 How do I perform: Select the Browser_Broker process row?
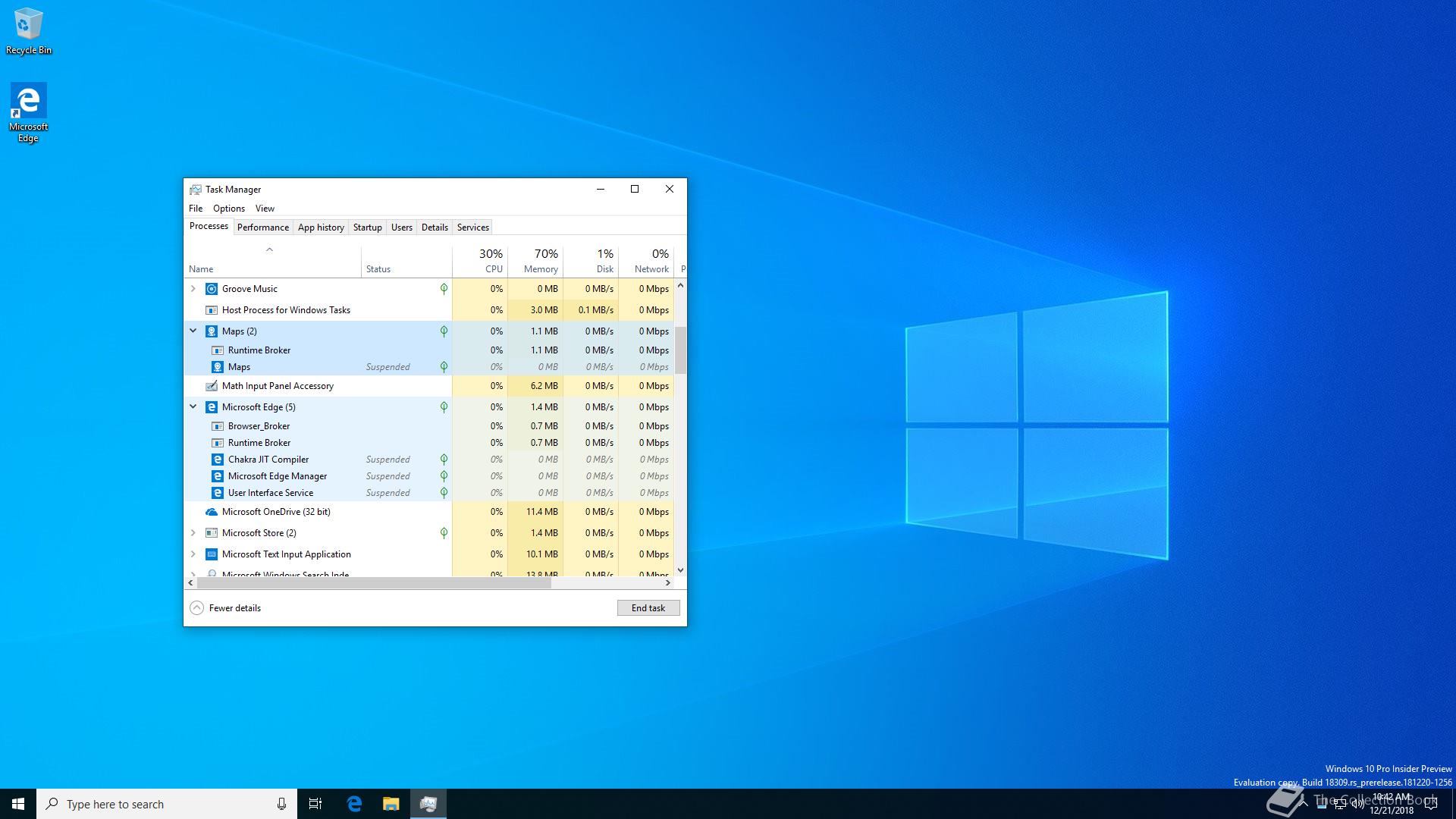429,426
